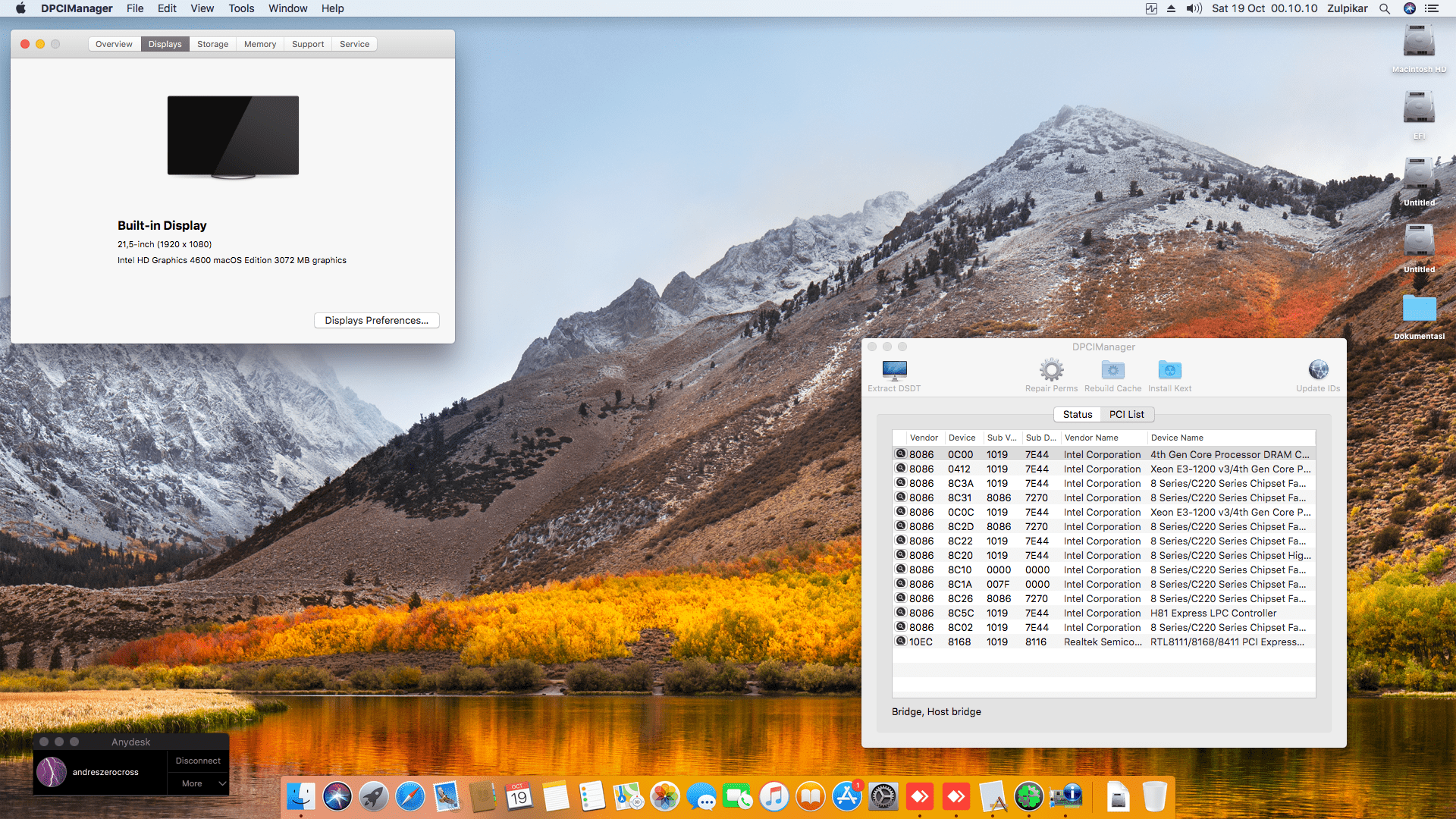This screenshot has height=819, width=1456.
Task: Switch to the Storage tab
Action: [212, 44]
